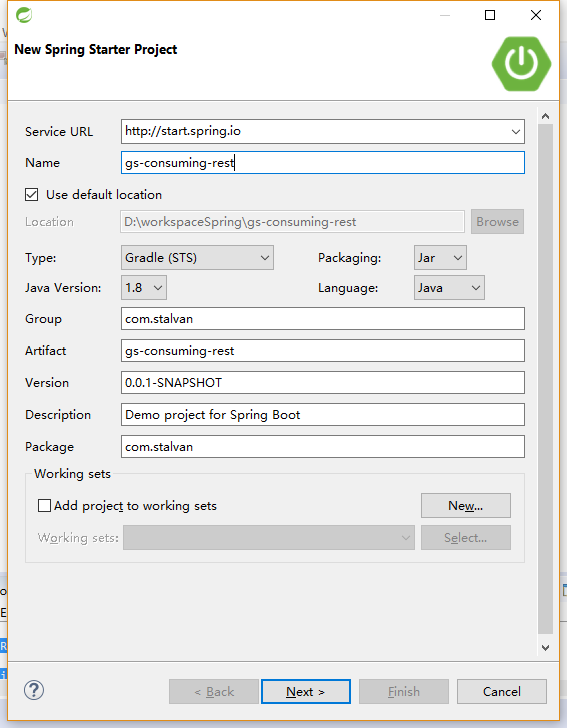The height and width of the screenshot is (728, 567).
Task: Click the Spring leaf icon in title bar
Action: click(x=24, y=15)
